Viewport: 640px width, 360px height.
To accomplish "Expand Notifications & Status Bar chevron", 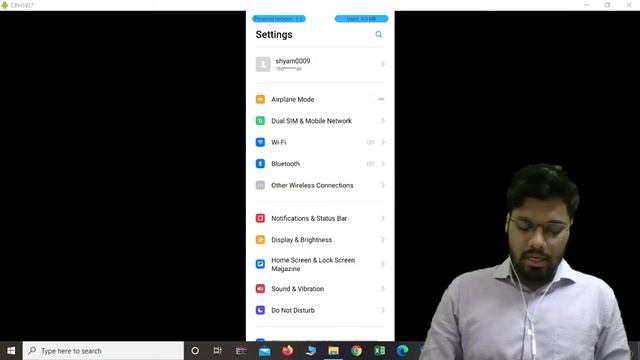I will coord(382,218).
